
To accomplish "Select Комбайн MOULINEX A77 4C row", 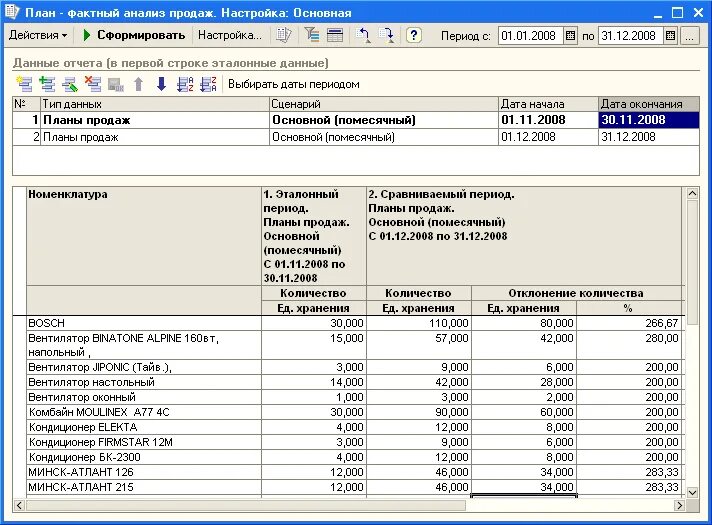I will (144, 412).
